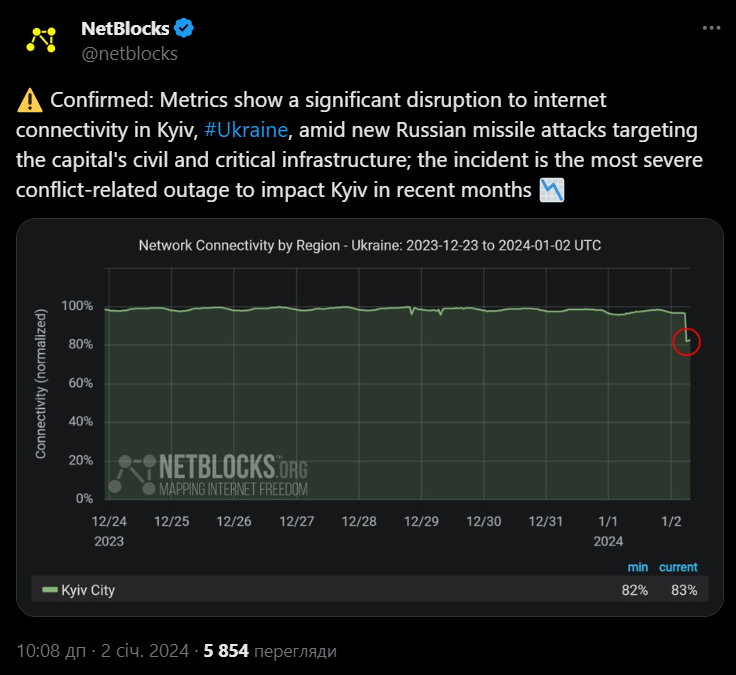
Task: Open the NetBlocks profile avatar
Action: coord(41,40)
